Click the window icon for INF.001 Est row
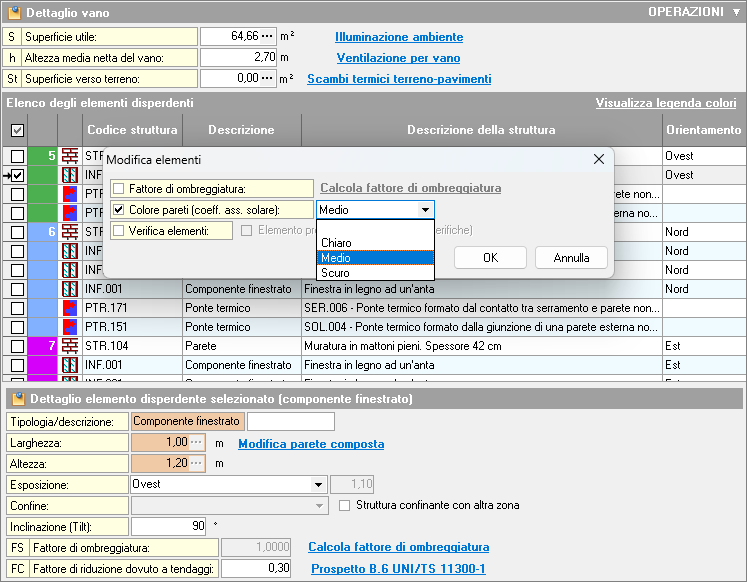 (70, 365)
